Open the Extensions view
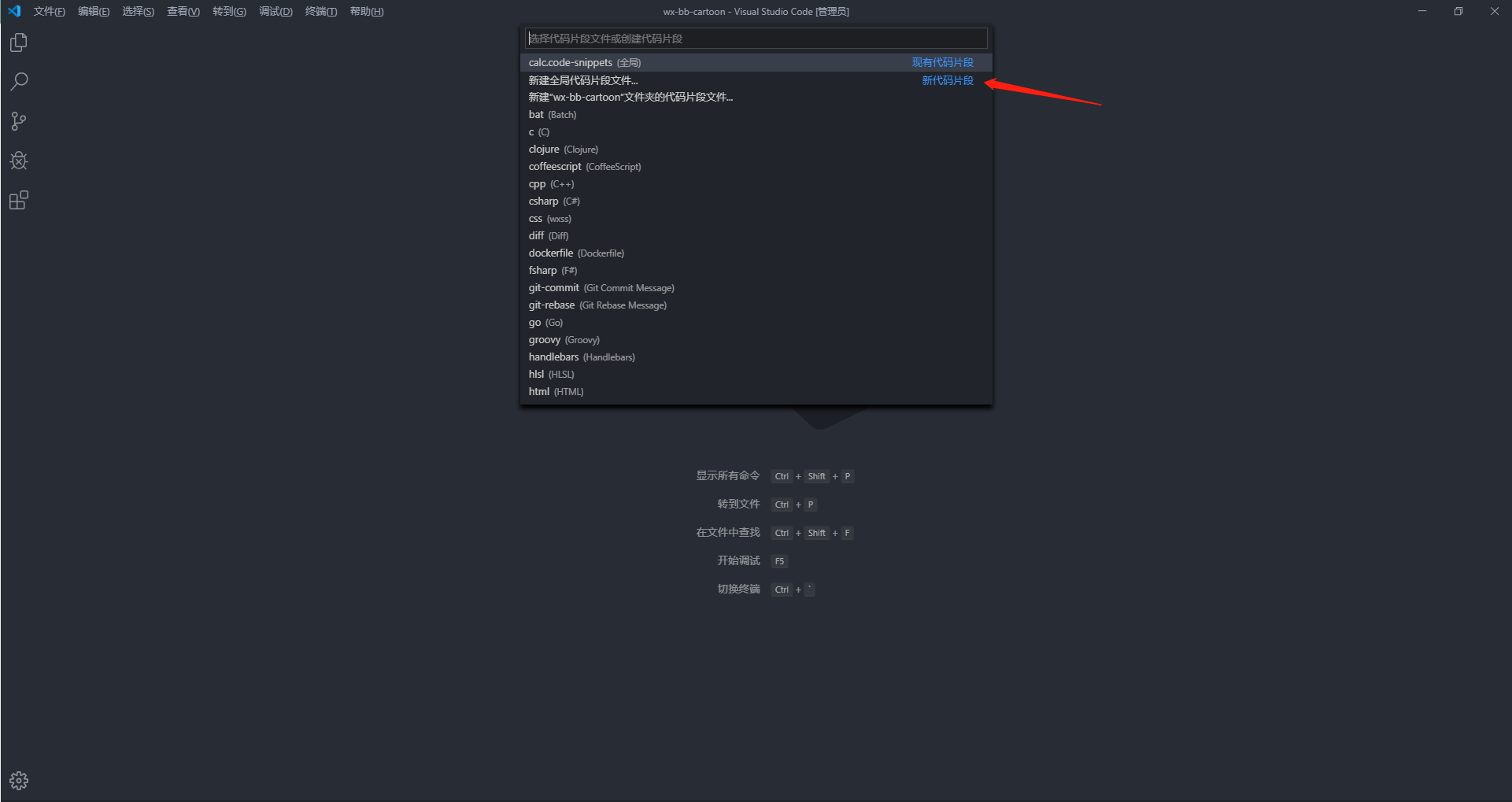 tap(19, 200)
